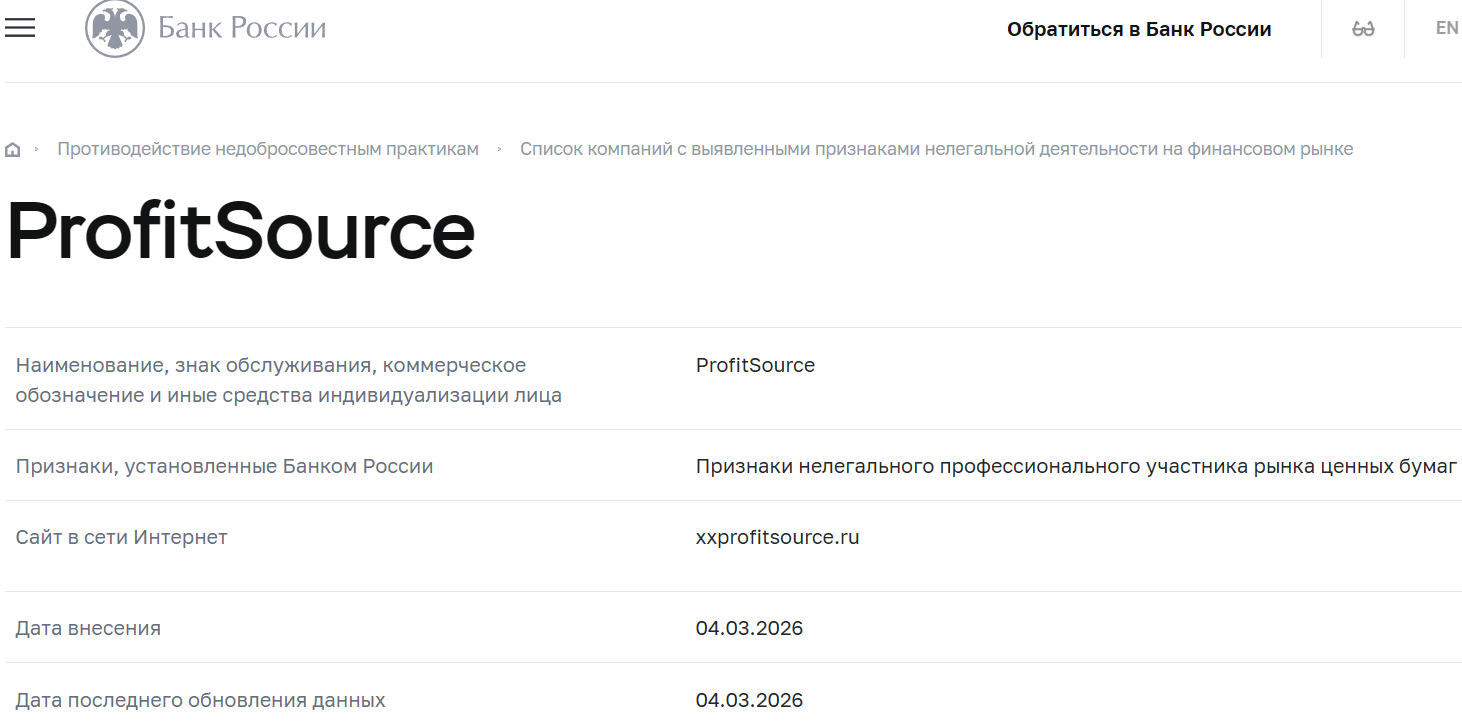Click the Дата последнего обновления данных row
The height and width of the screenshot is (728, 1462).
pos(200,700)
